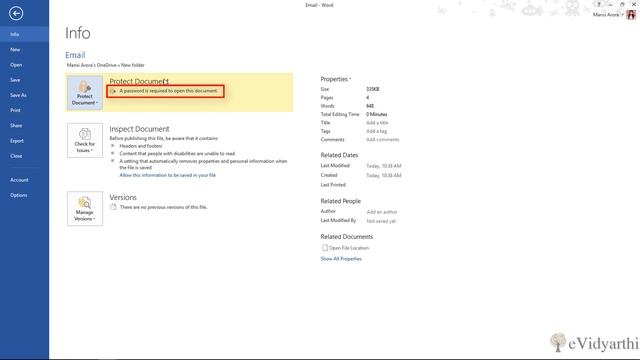This screenshot has width=640, height=360.
Task: Click the Inspect Document heading
Action: [x=139, y=129]
